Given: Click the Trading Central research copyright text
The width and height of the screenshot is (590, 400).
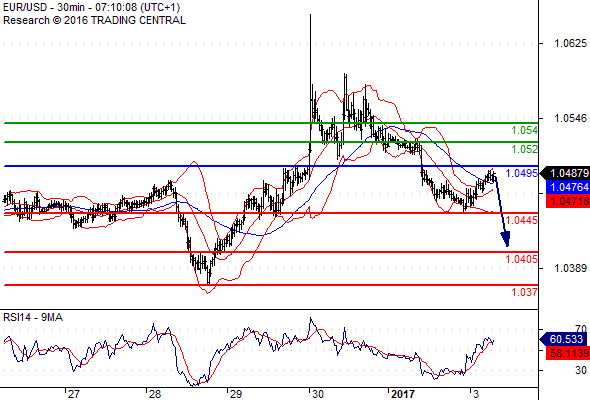Looking at the screenshot, I should coord(94,20).
